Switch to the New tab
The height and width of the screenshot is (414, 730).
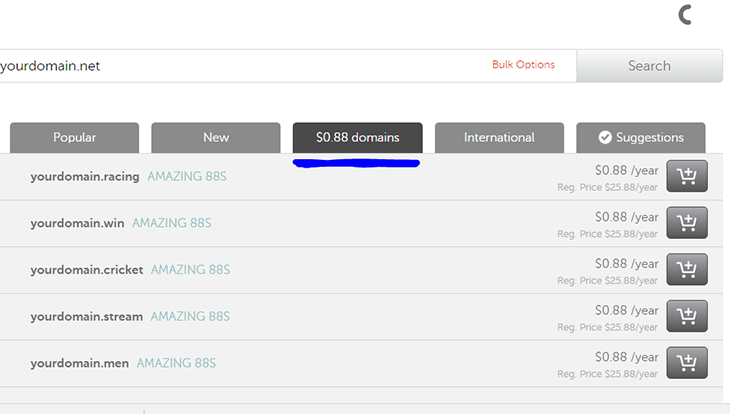click(216, 137)
